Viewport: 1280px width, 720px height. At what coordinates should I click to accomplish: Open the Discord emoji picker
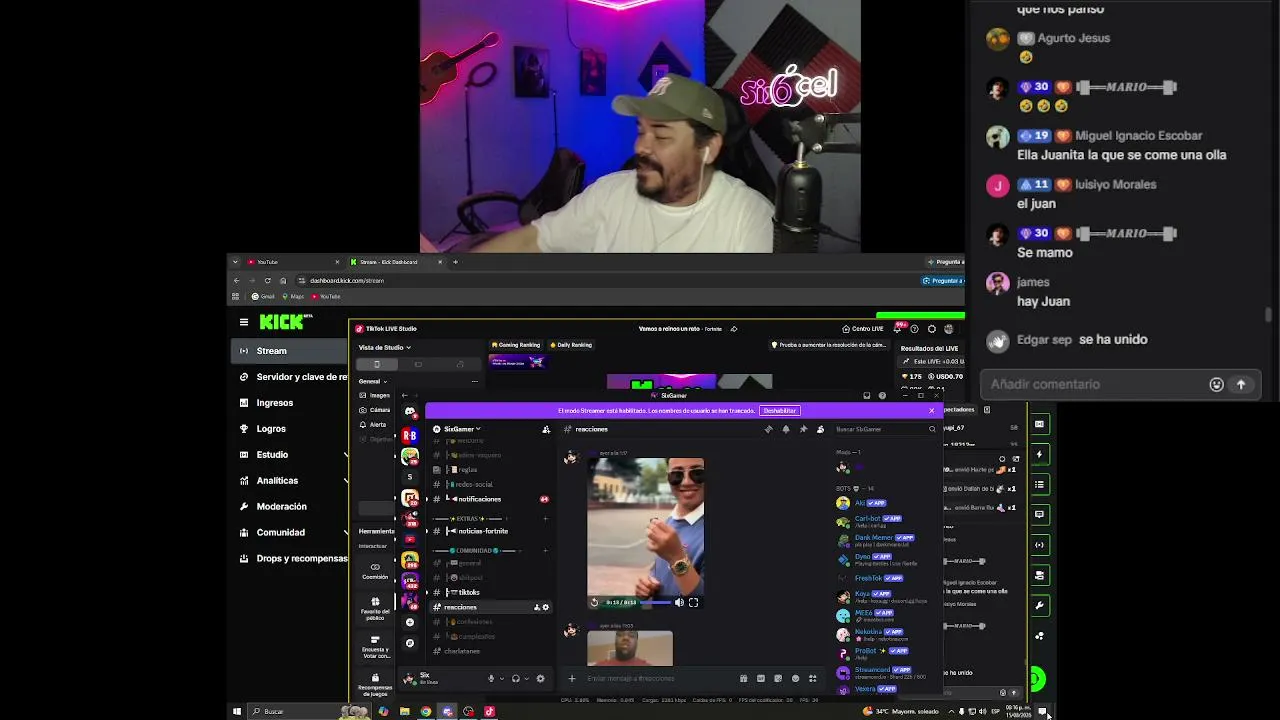pyautogui.click(x=795, y=678)
